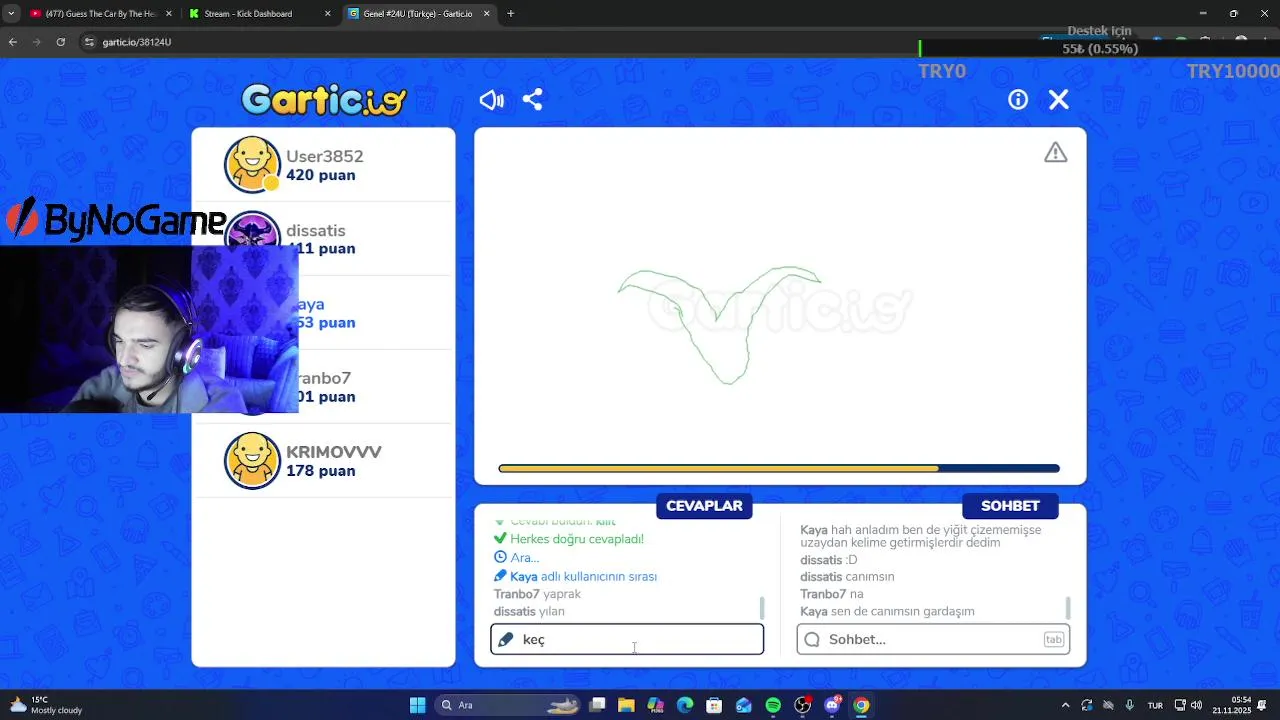Click the share room icon
Viewport: 1280px width, 720px height.
532,100
